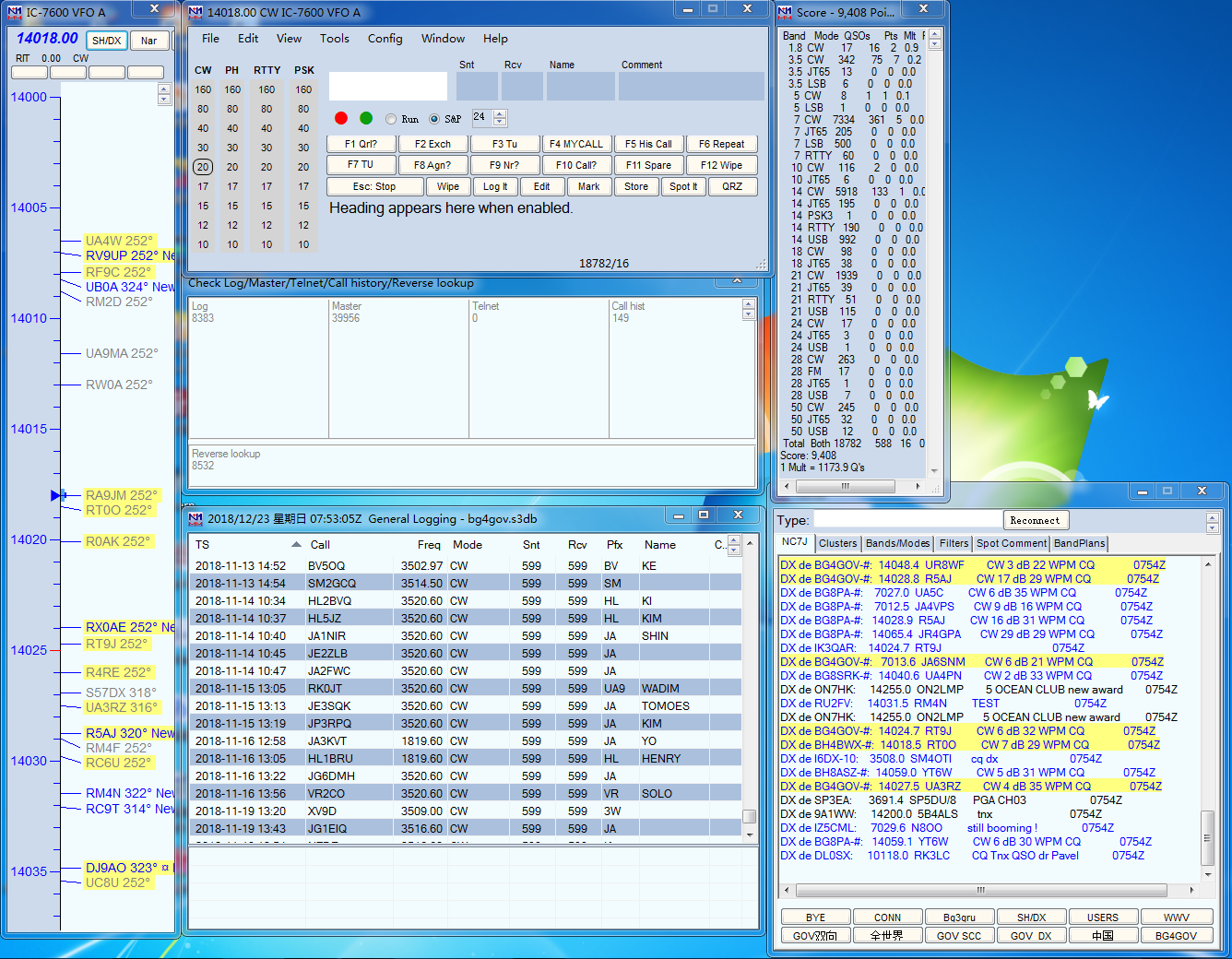Click the F1 Qrl? button
Image resolution: width=1232 pixels, height=959 pixels.
pos(361,144)
